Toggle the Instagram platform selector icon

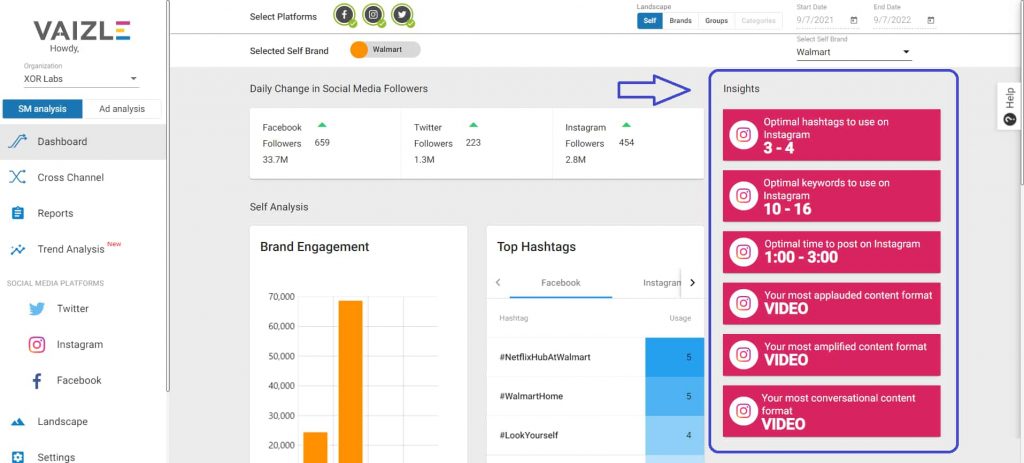[374, 14]
